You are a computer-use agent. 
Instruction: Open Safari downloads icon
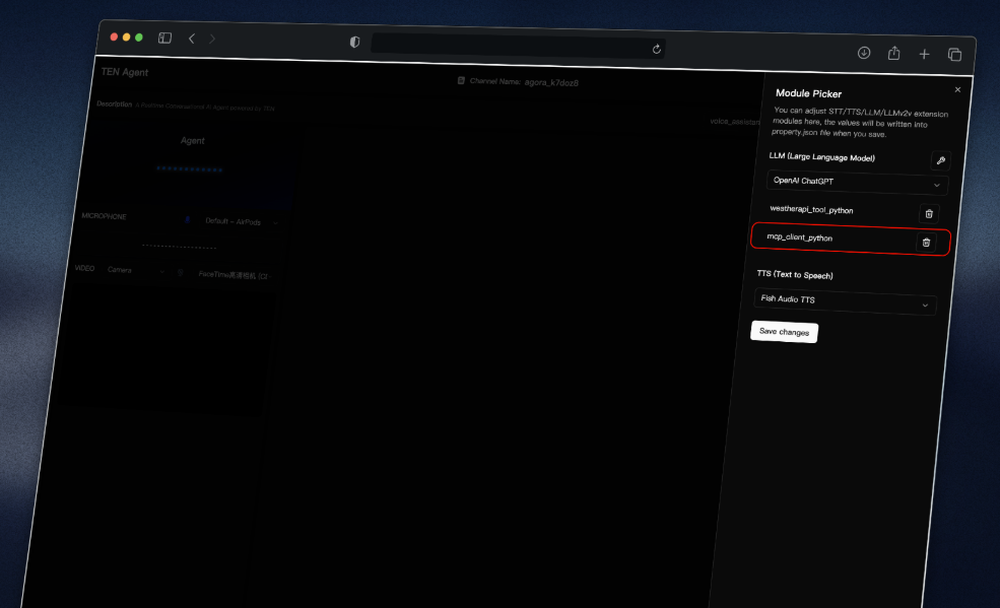864,53
